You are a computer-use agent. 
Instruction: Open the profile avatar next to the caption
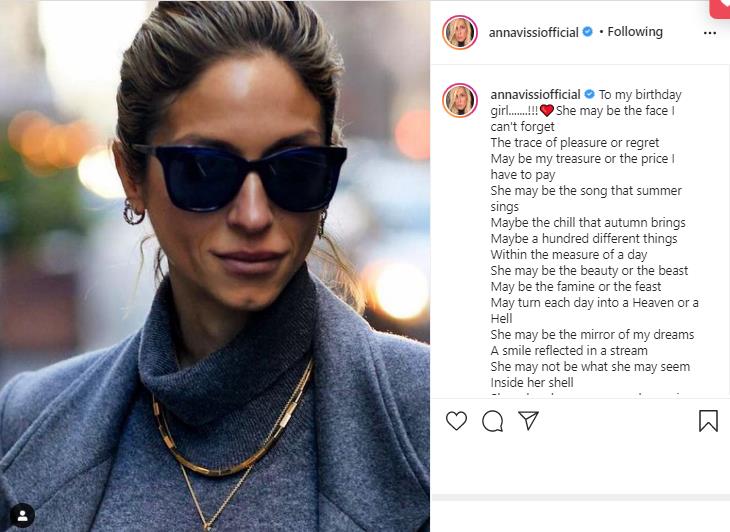460,101
